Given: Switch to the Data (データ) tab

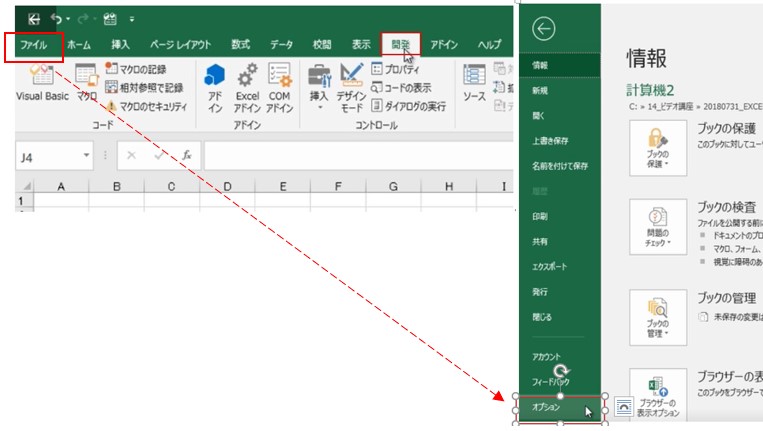Looking at the screenshot, I should (281, 45).
